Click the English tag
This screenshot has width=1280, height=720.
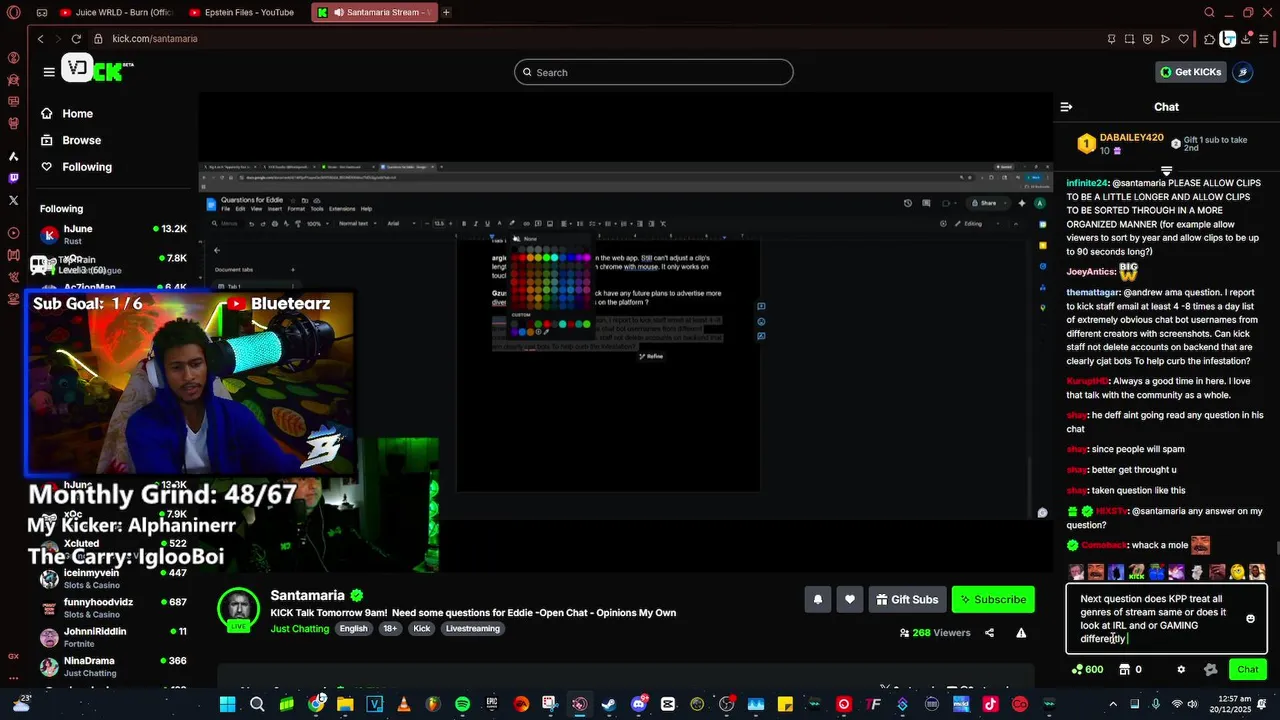[353, 629]
